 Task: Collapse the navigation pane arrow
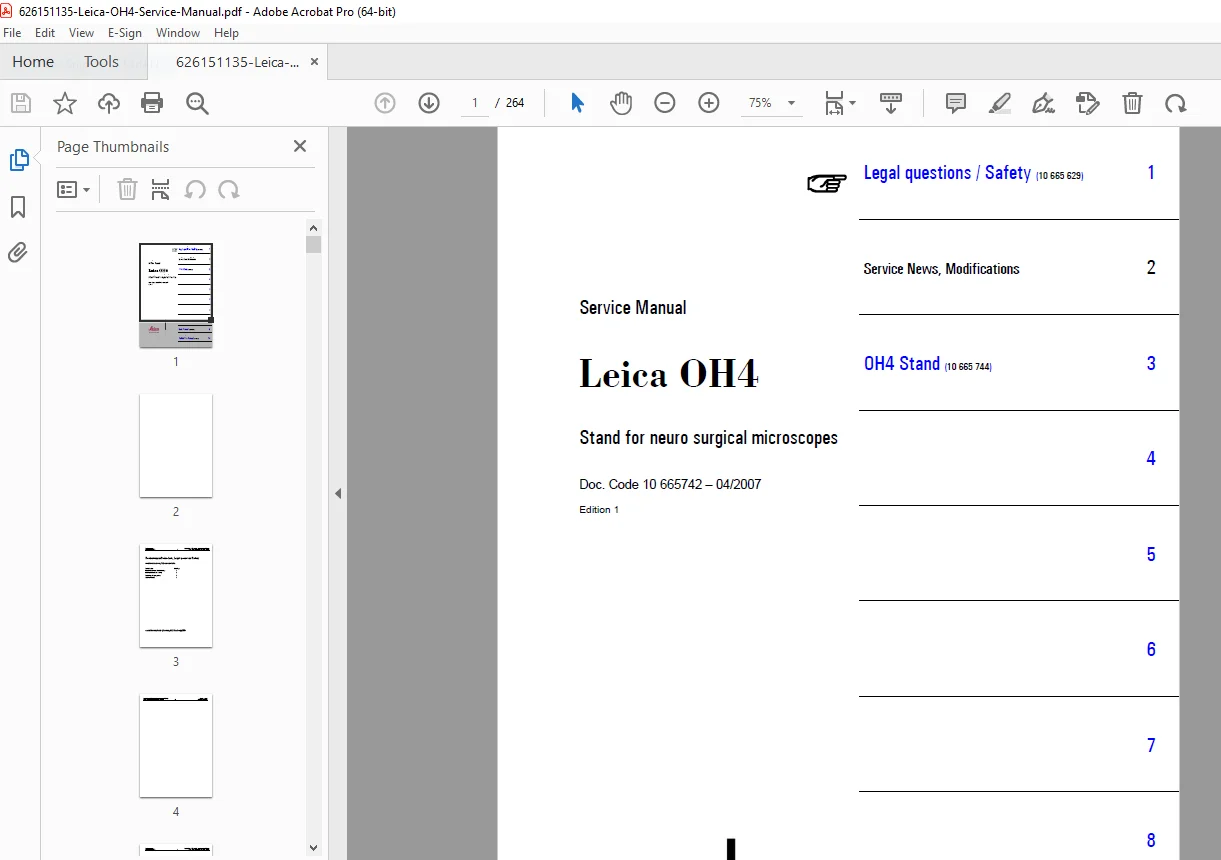[x=338, y=493]
